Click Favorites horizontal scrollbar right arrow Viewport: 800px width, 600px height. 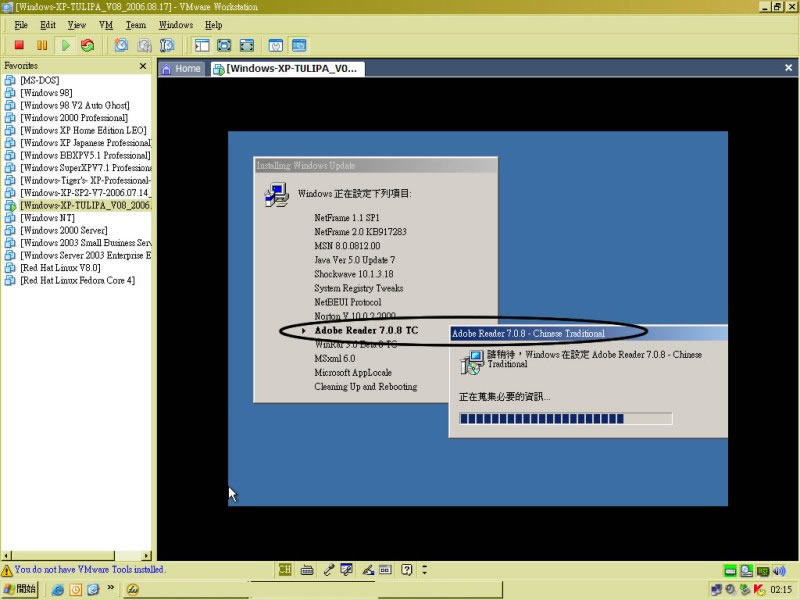click(x=147, y=556)
